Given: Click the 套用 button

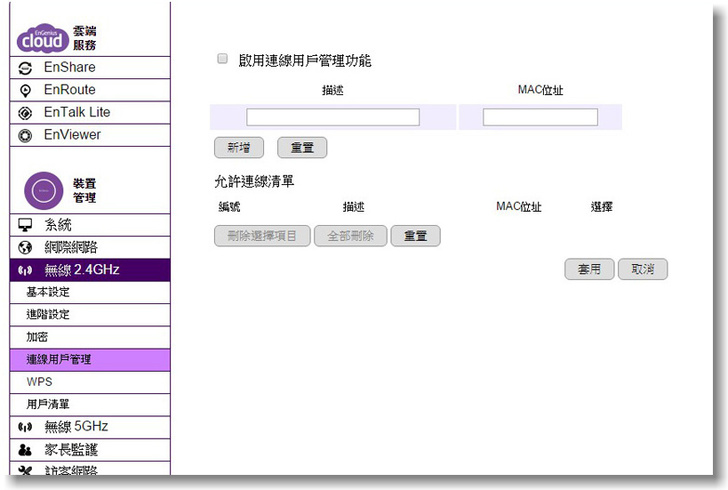Looking at the screenshot, I should pyautogui.click(x=589, y=269).
